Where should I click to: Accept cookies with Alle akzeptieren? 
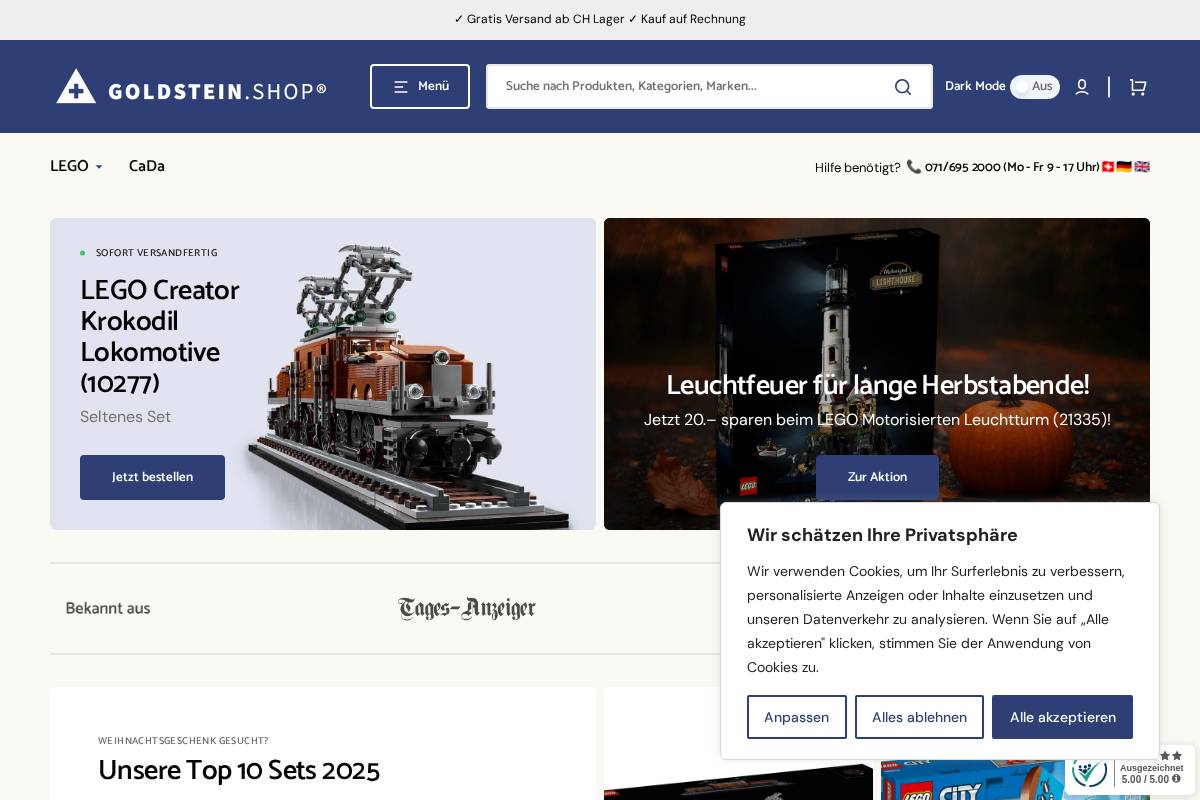pyautogui.click(x=1062, y=717)
